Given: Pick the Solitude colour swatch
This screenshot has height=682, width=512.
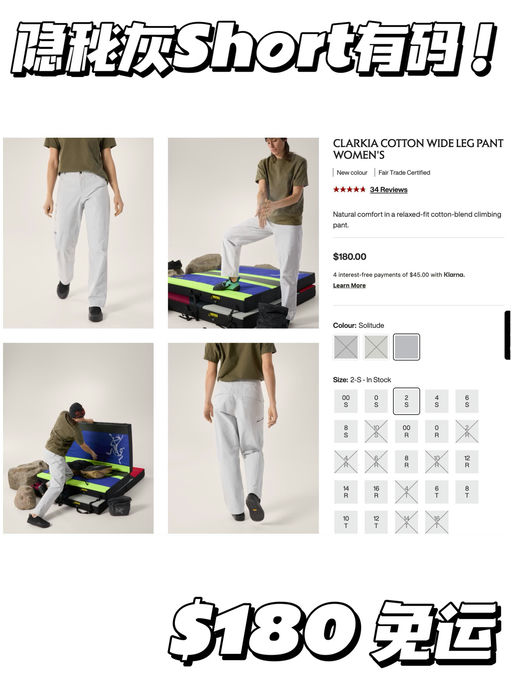Looking at the screenshot, I should (406, 347).
